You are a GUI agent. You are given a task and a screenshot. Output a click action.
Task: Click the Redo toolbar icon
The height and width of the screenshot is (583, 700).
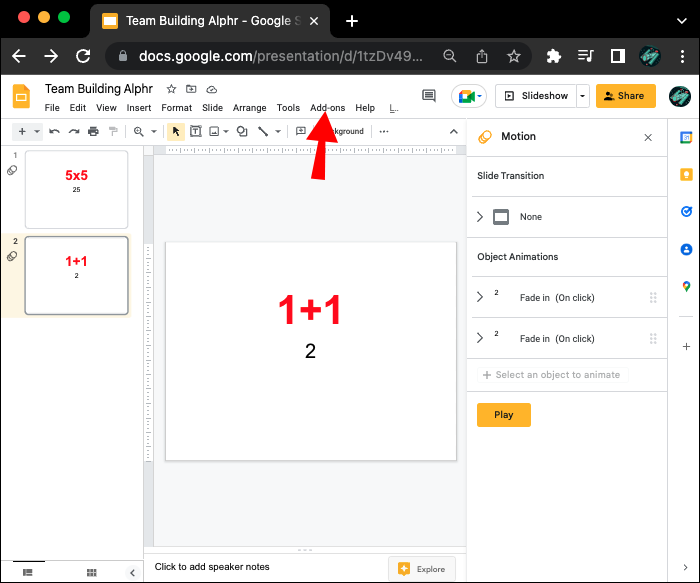coord(74,131)
